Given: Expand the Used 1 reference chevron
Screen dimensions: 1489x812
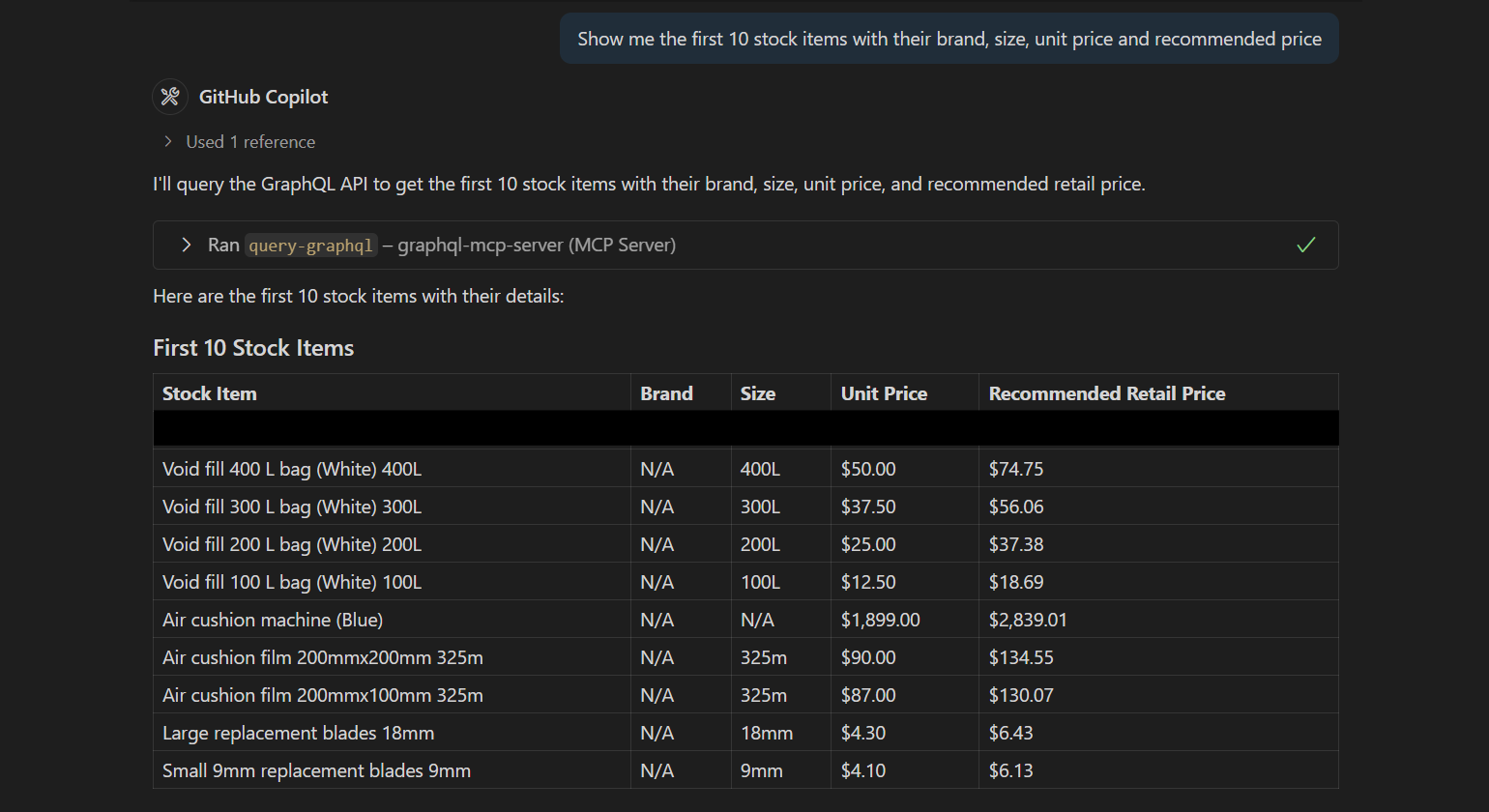Looking at the screenshot, I should [x=168, y=142].
